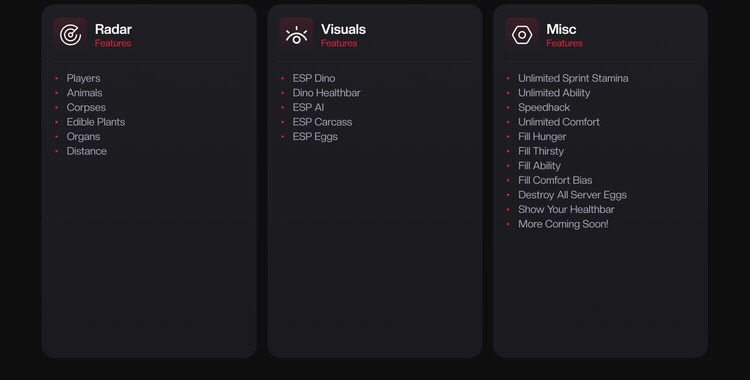Image resolution: width=750 pixels, height=380 pixels.
Task: Click Destroy All Server Eggs
Action: point(572,195)
